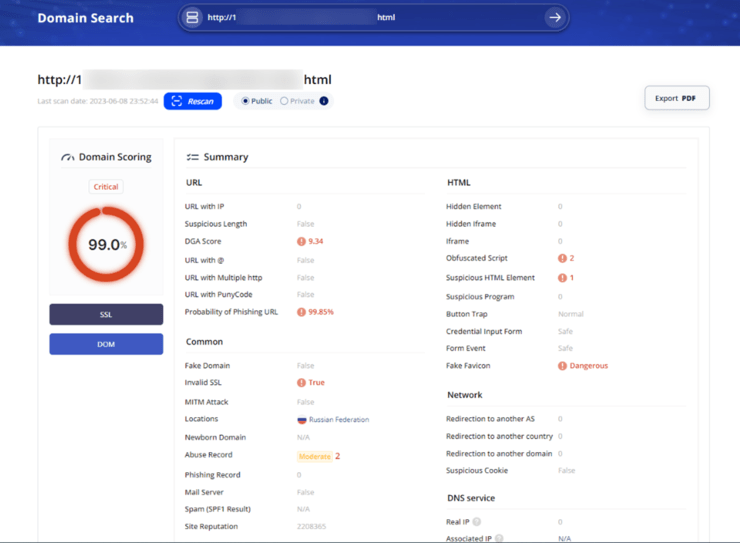
Task: Click the Russian Federation flag icon
Action: coord(301,420)
